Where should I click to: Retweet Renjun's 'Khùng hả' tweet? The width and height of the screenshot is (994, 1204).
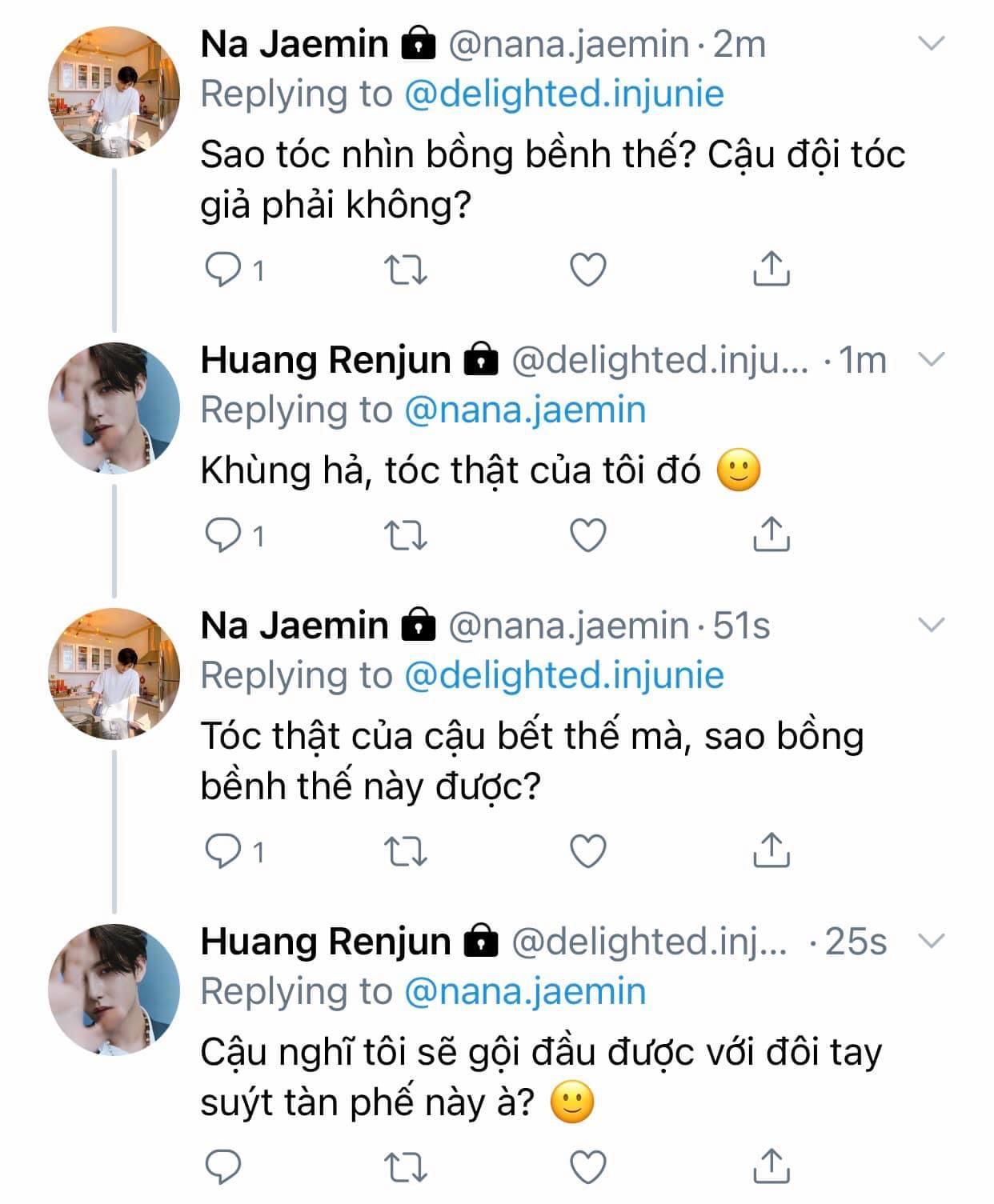click(406, 535)
